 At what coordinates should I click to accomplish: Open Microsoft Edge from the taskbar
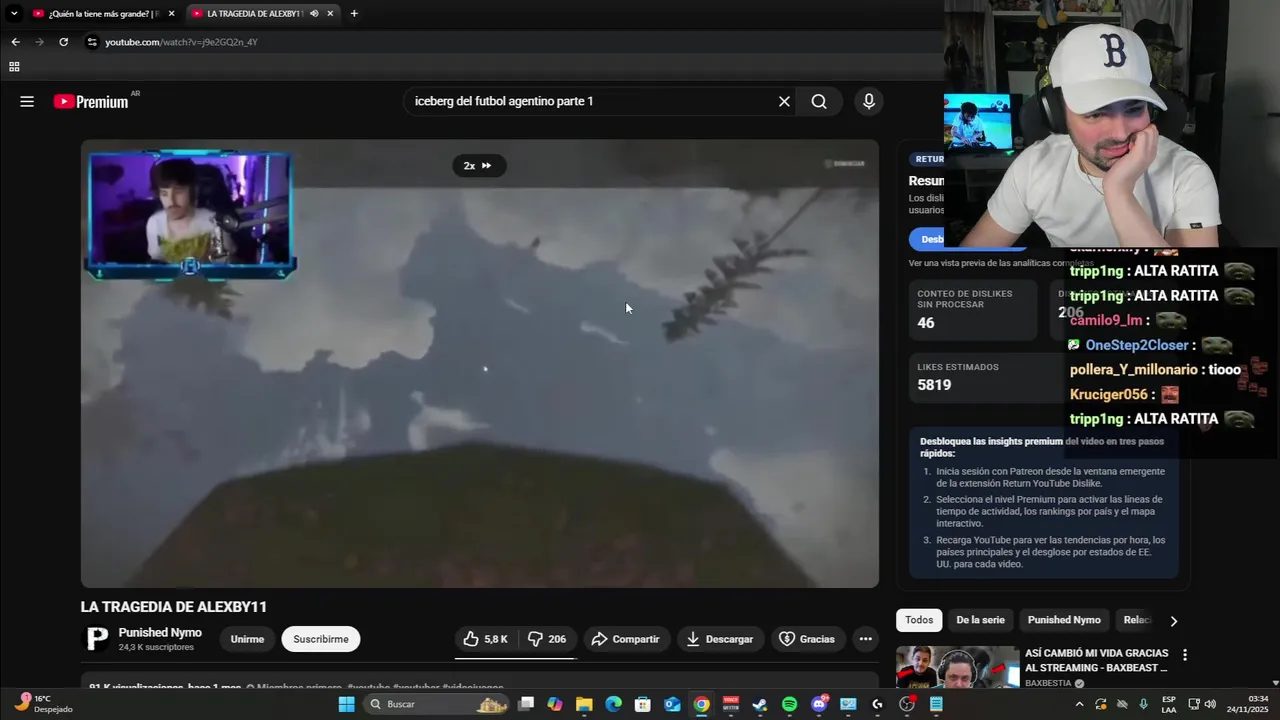[x=613, y=704]
